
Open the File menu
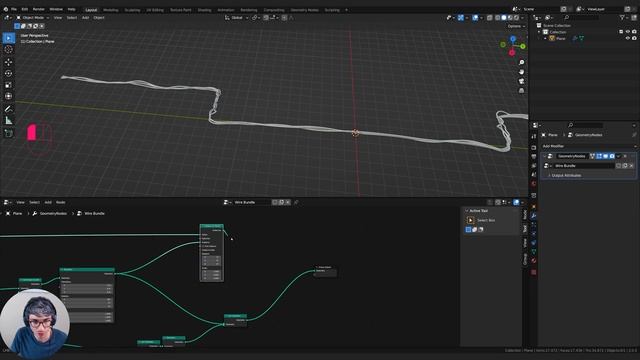[14, 9]
